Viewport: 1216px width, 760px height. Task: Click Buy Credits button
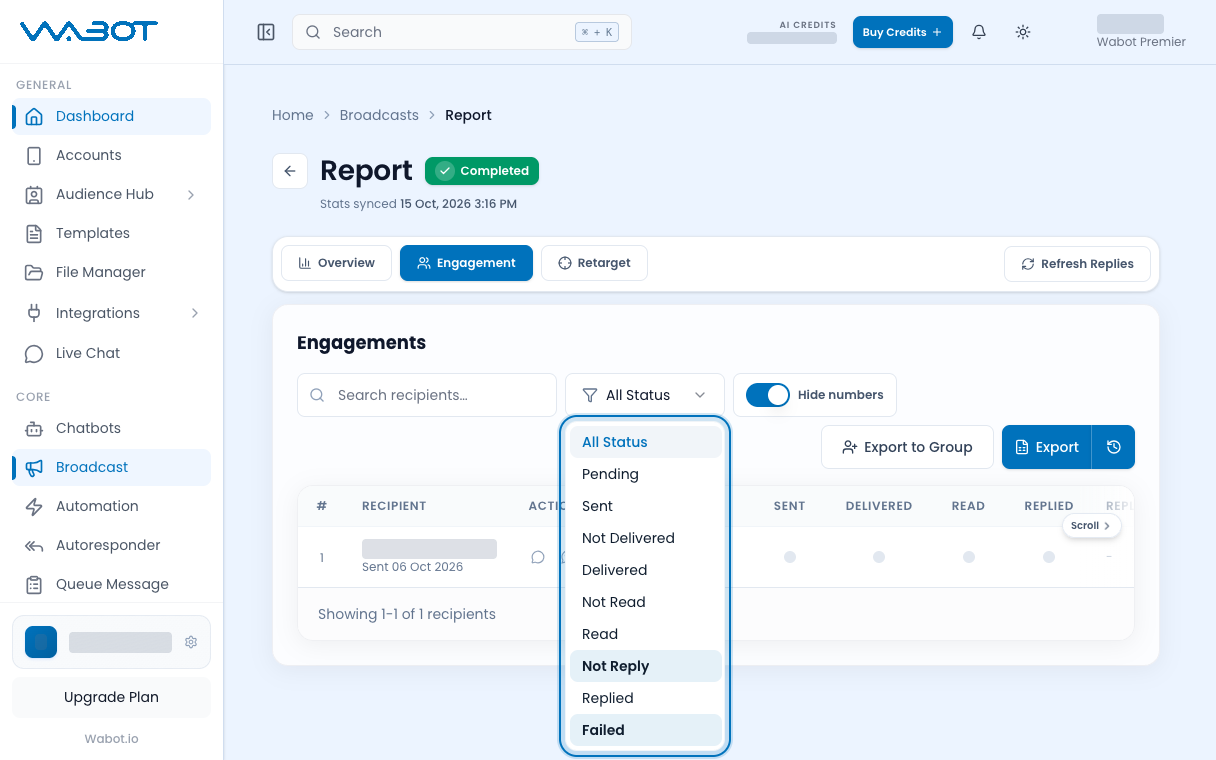tap(902, 32)
